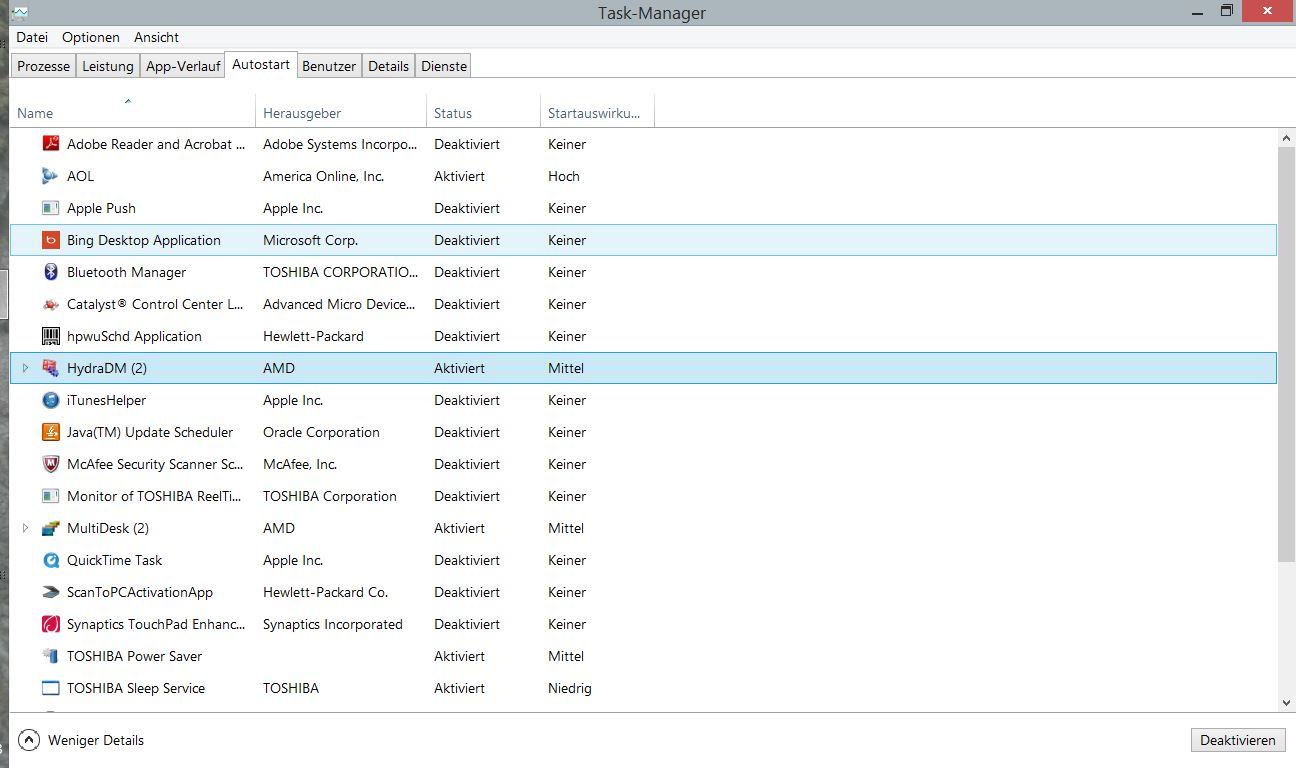This screenshot has height=768, width=1296.
Task: Click the Hoch impact value for AOL
Action: tap(564, 176)
